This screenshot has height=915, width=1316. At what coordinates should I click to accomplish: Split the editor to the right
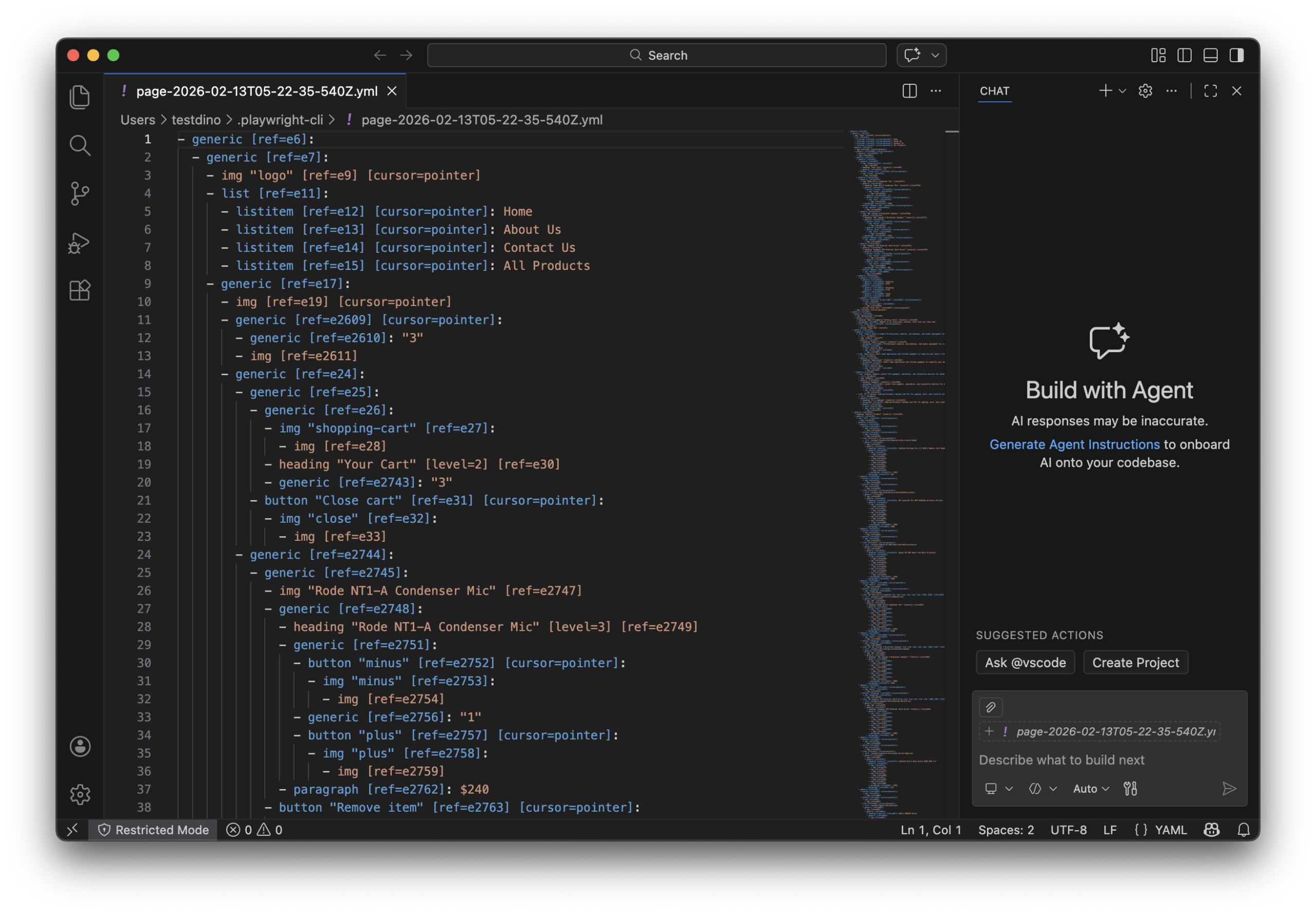909,91
